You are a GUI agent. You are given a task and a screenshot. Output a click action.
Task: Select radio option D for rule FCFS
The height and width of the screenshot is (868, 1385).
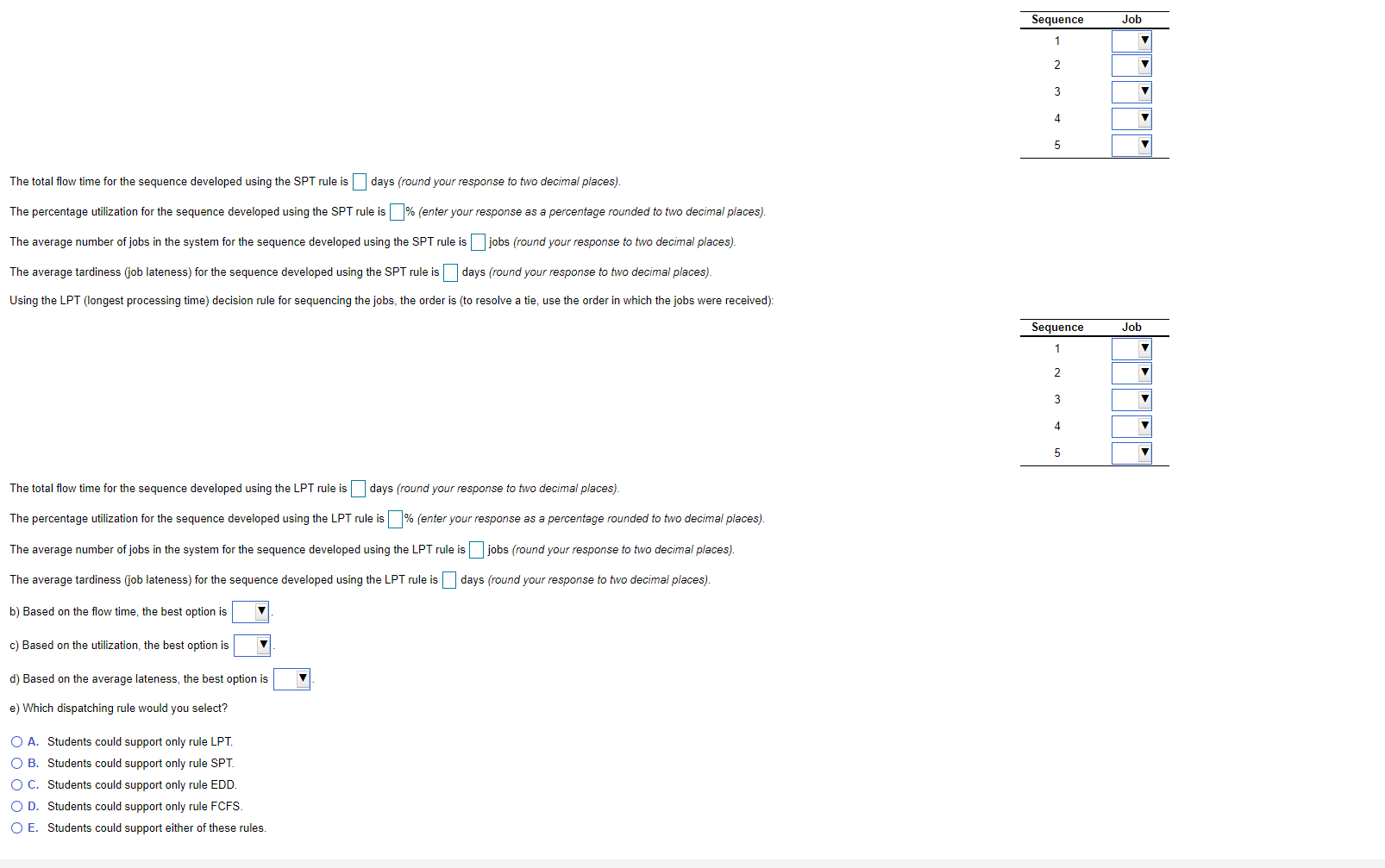(16, 806)
